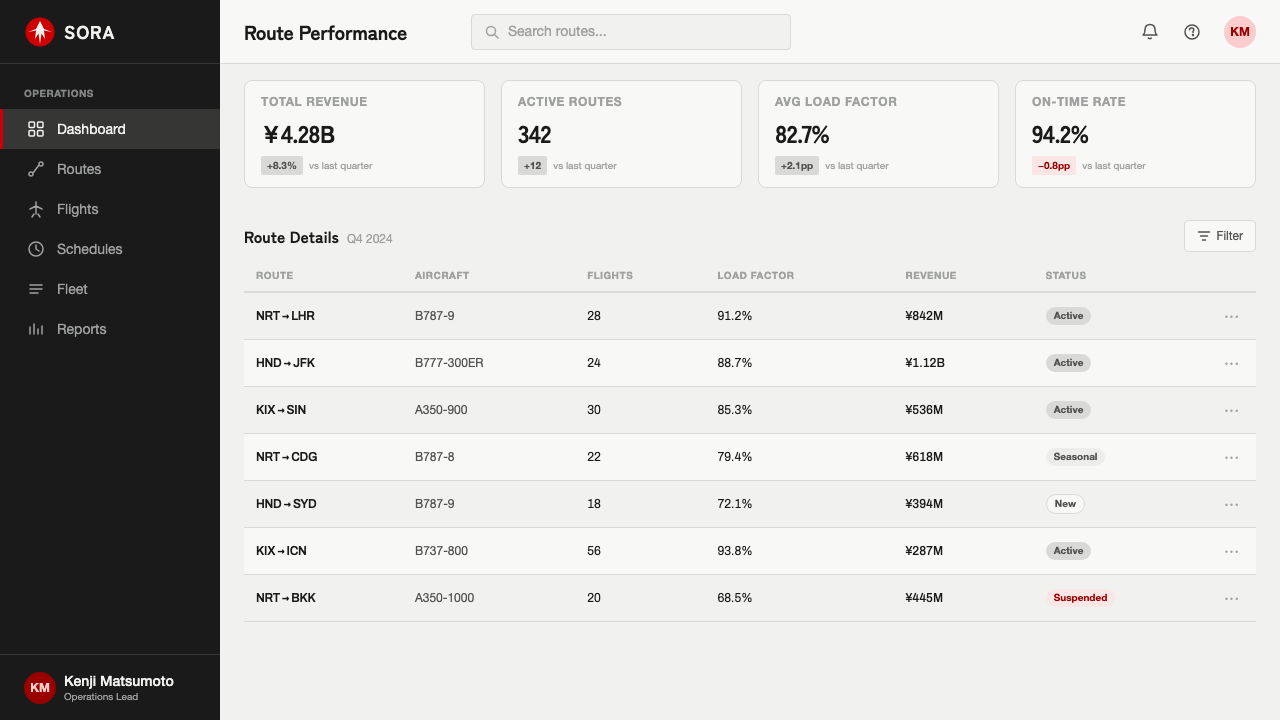Open more options for KIX→SIN row
This screenshot has height=720, width=1280.
coord(1232,410)
